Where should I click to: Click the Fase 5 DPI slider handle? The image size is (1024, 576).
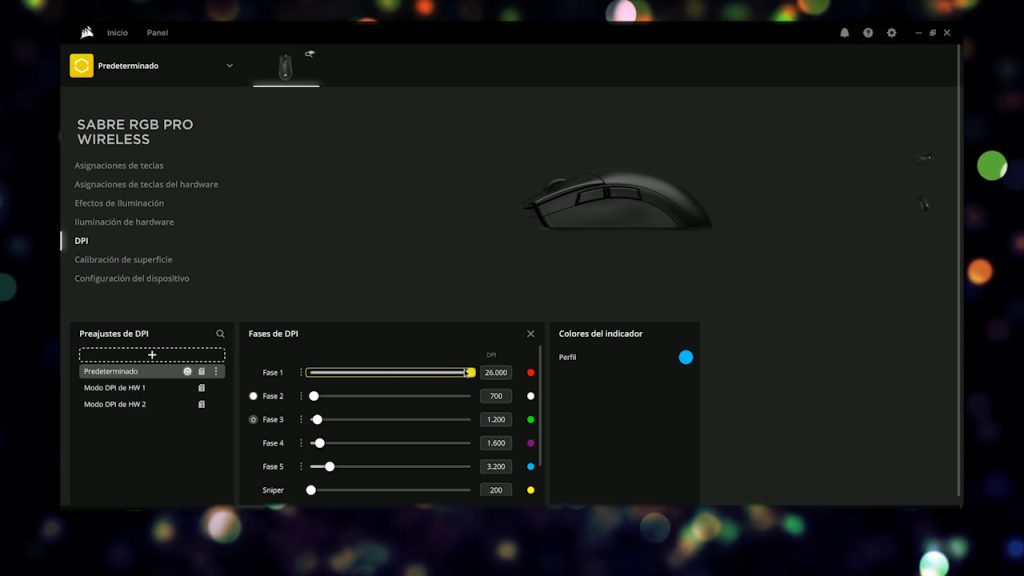point(330,466)
